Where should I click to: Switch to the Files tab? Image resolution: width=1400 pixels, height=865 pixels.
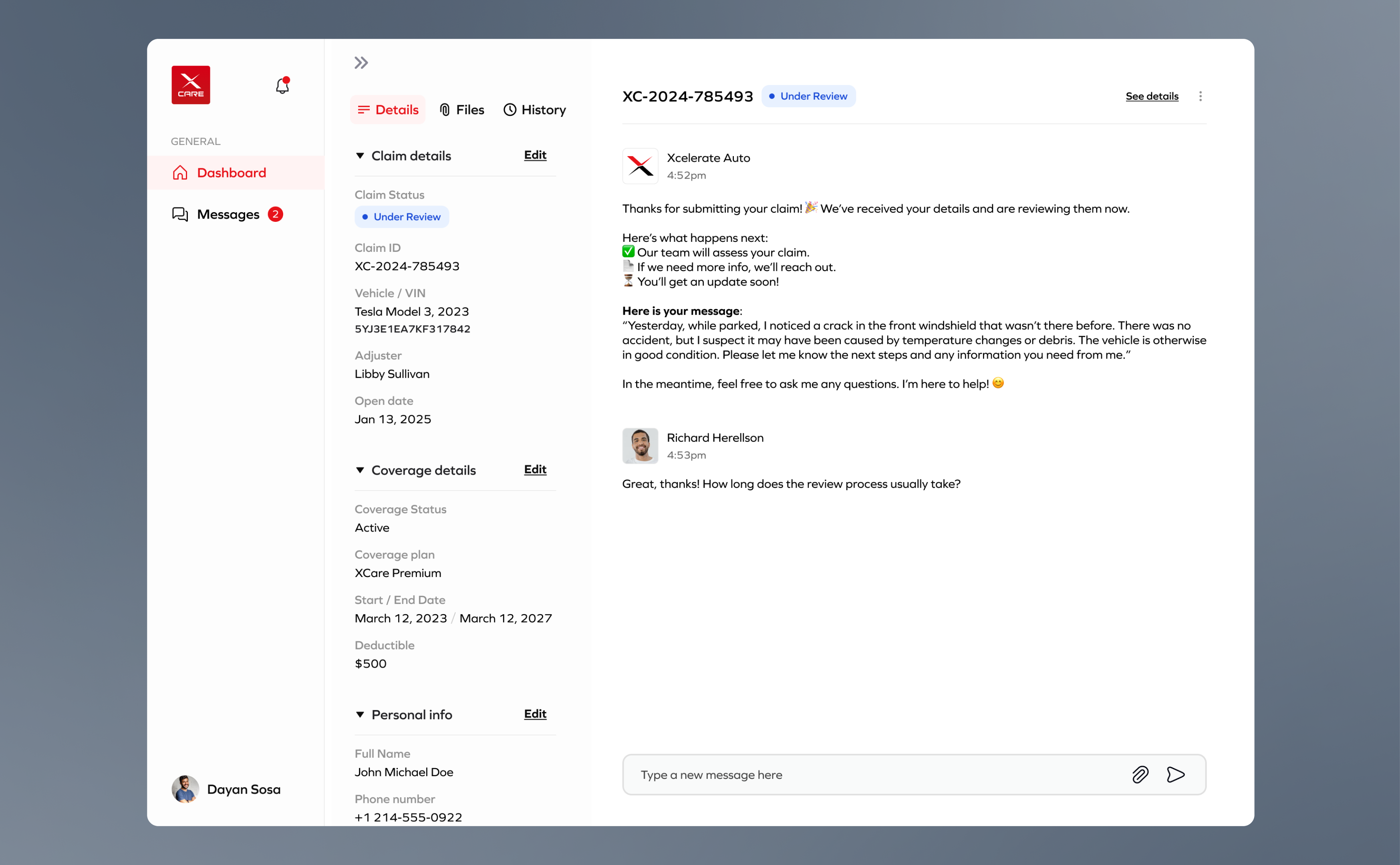click(x=462, y=110)
